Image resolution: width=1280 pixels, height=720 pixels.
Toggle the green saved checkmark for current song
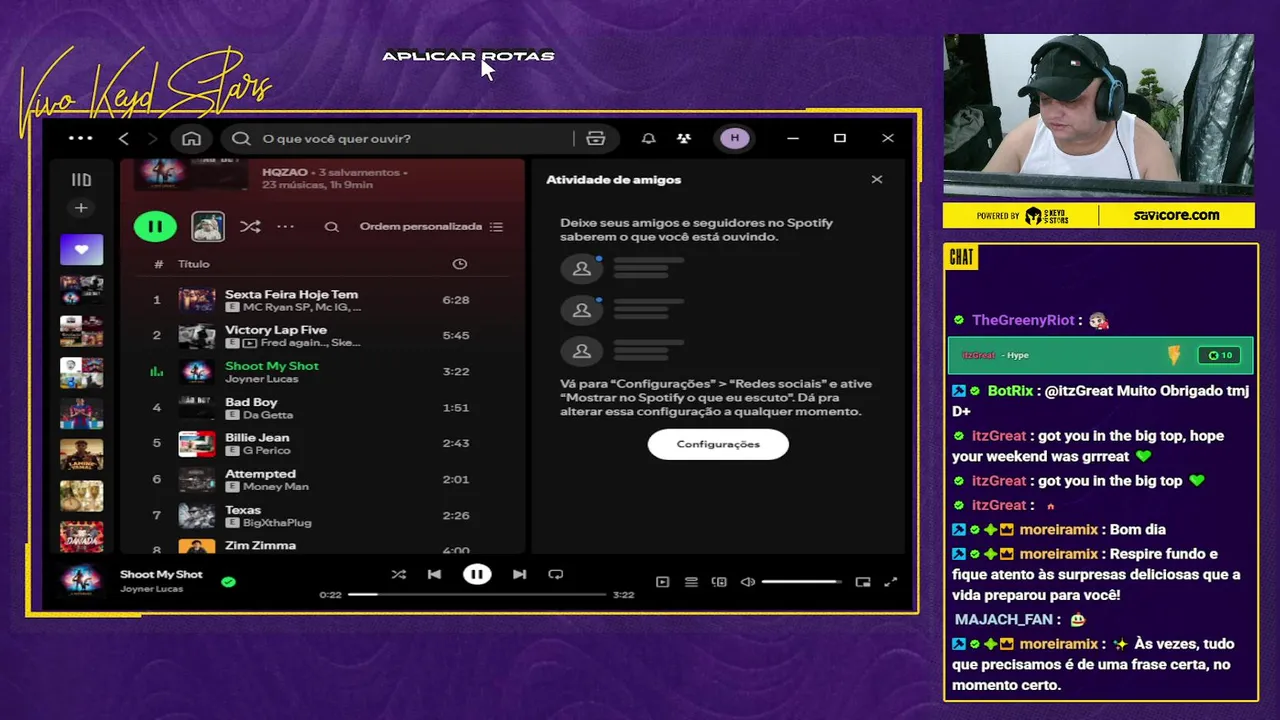pyautogui.click(x=228, y=581)
